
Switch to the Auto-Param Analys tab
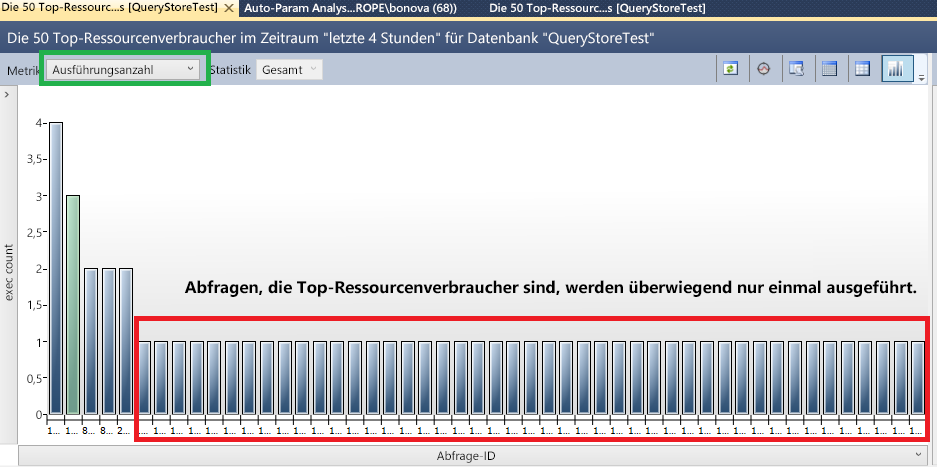click(x=351, y=8)
